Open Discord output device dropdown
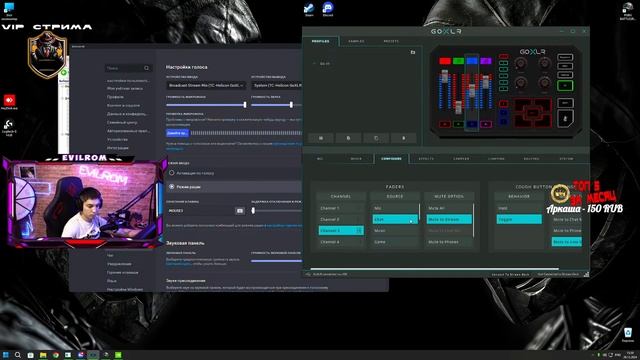 coord(276,85)
